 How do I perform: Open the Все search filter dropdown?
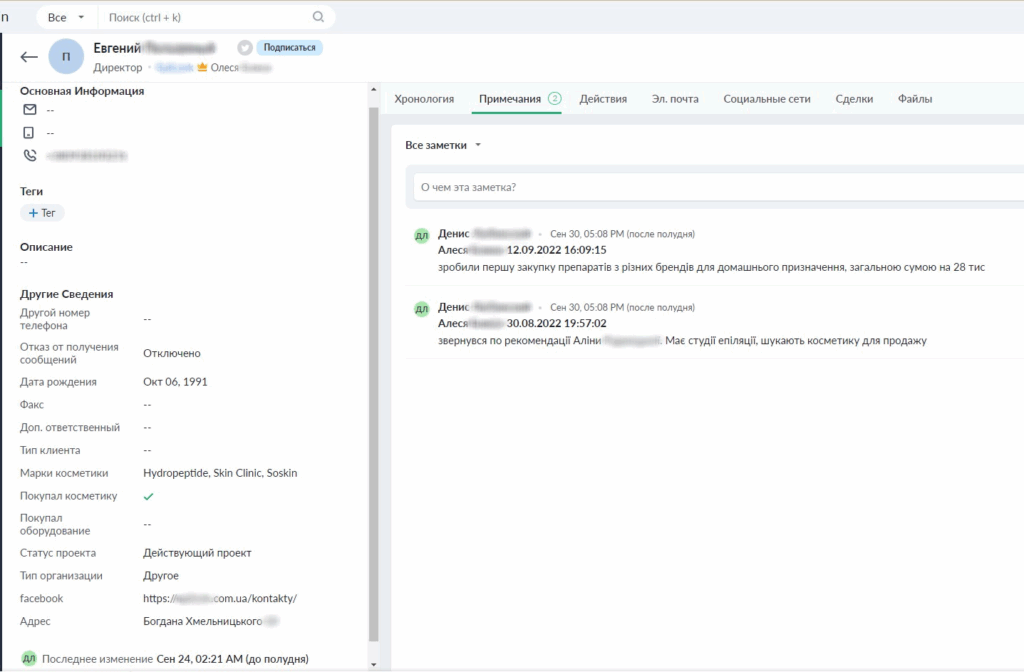coord(66,17)
